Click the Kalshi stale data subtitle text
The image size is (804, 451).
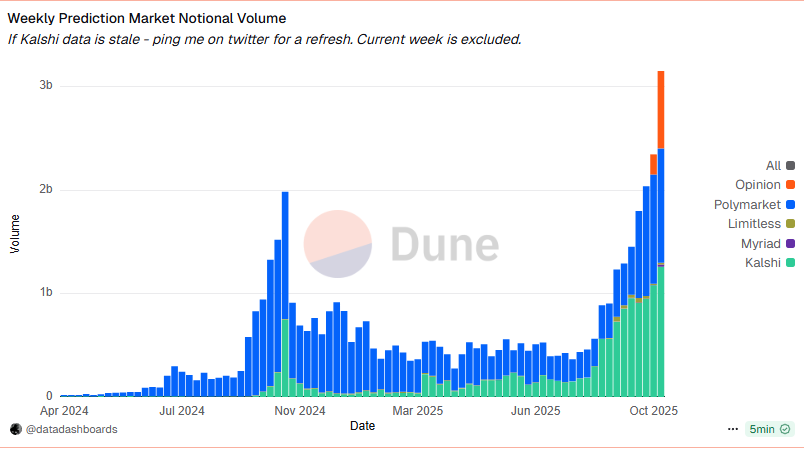(x=265, y=39)
